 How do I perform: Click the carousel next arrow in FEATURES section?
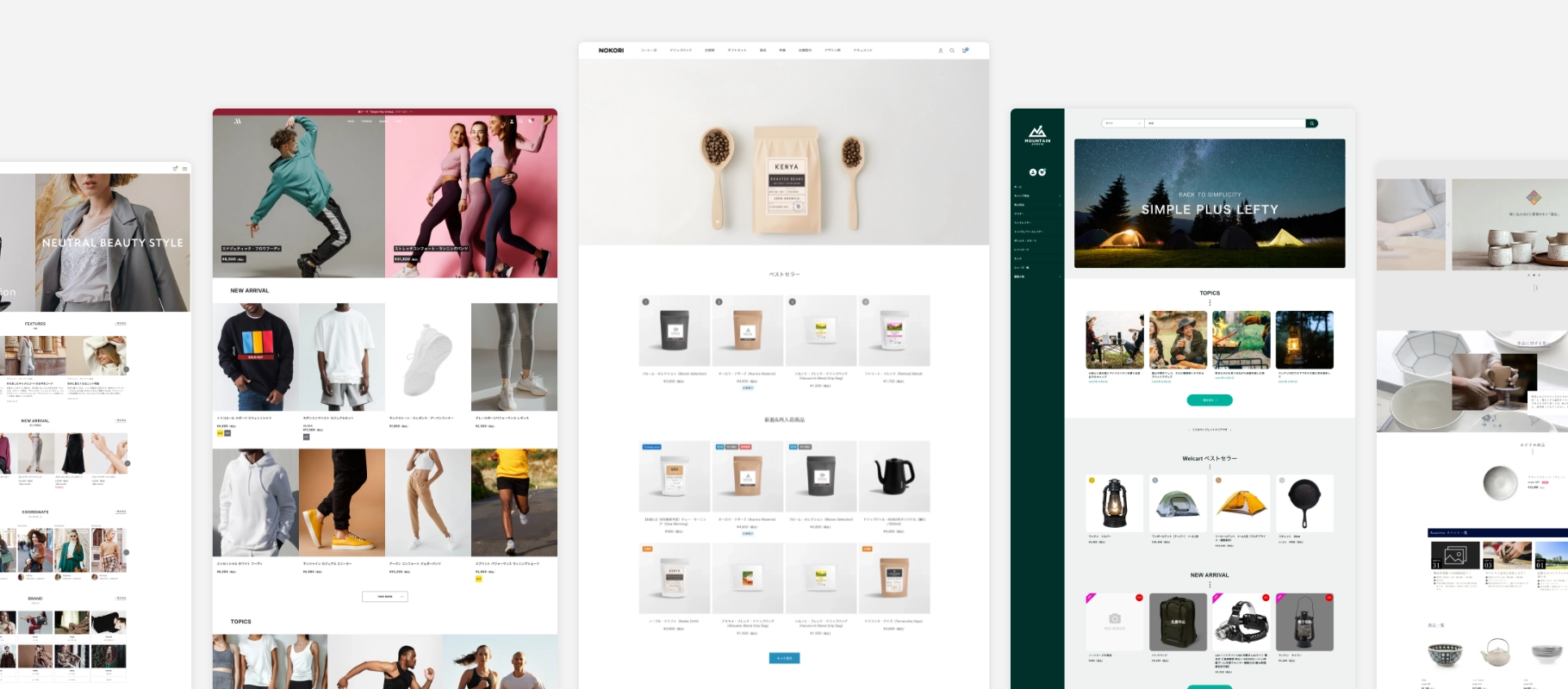pos(127,369)
